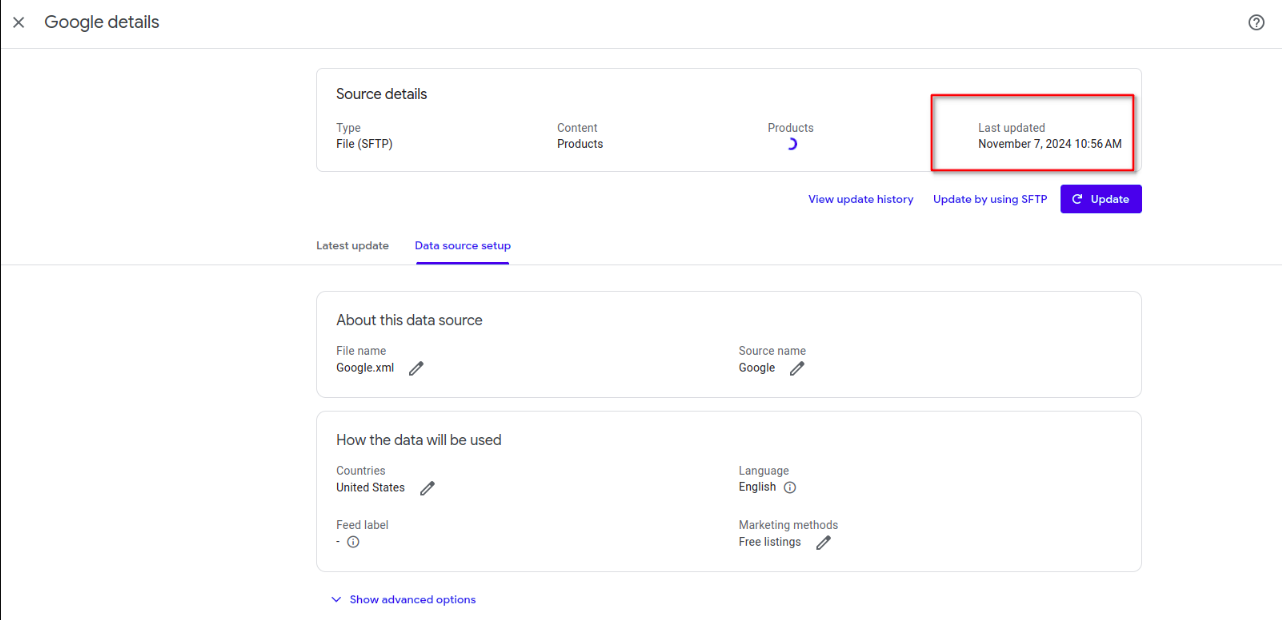Click the 'United States' country value
The height and width of the screenshot is (620, 1282).
click(x=370, y=488)
